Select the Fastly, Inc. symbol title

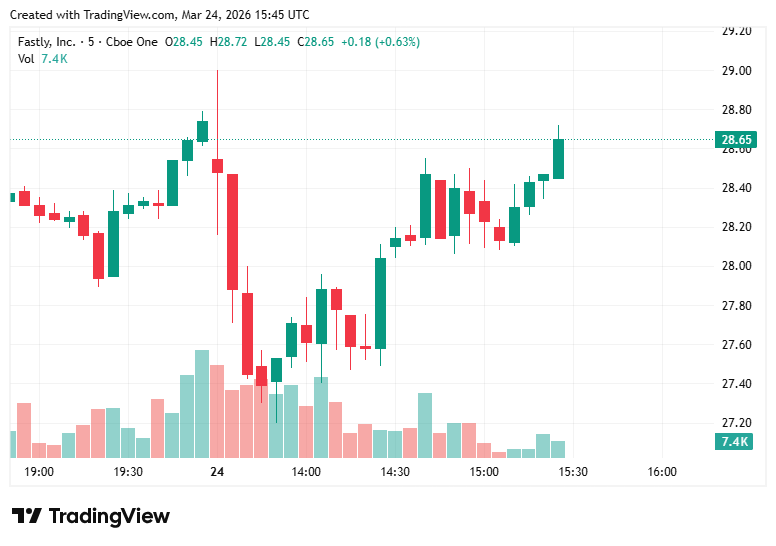click(46, 42)
